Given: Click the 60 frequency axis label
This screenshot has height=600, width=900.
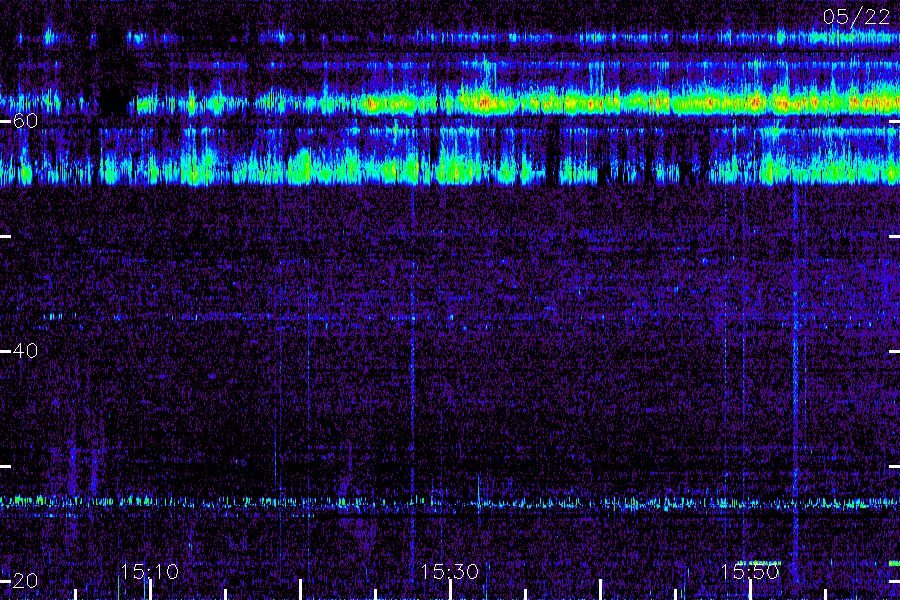Looking at the screenshot, I should pyautogui.click(x=25, y=121).
